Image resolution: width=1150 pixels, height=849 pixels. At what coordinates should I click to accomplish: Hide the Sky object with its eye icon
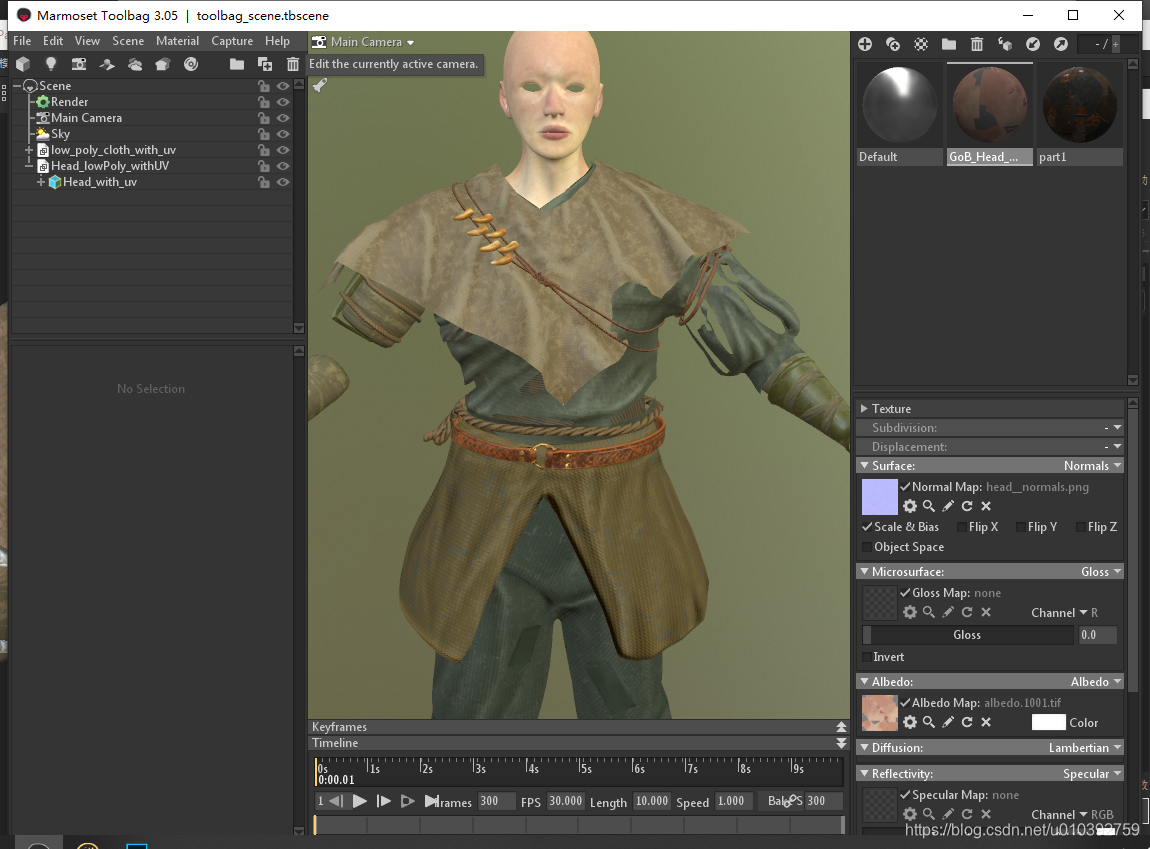point(282,134)
